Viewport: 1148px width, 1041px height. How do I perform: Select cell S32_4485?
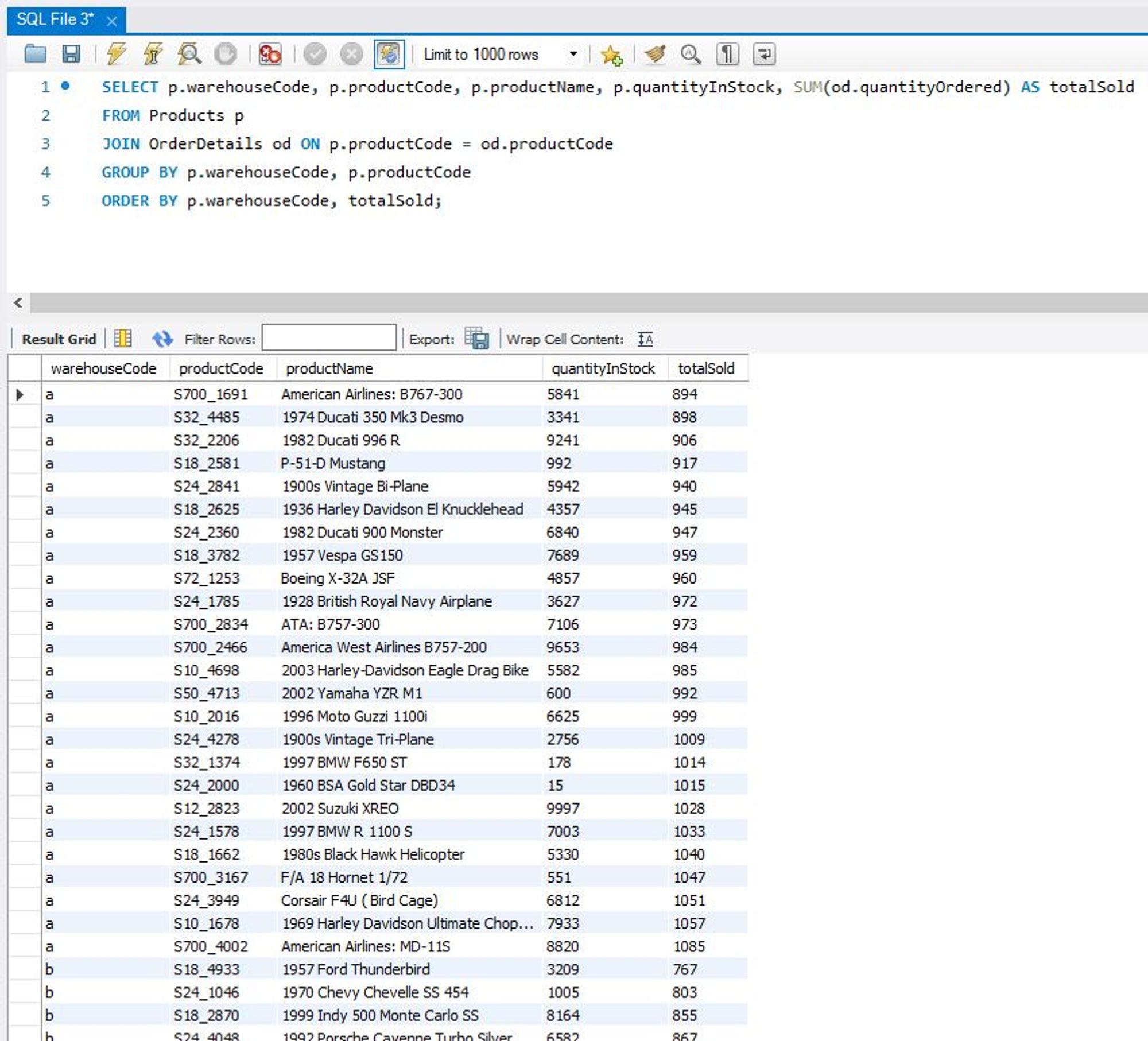[223, 417]
